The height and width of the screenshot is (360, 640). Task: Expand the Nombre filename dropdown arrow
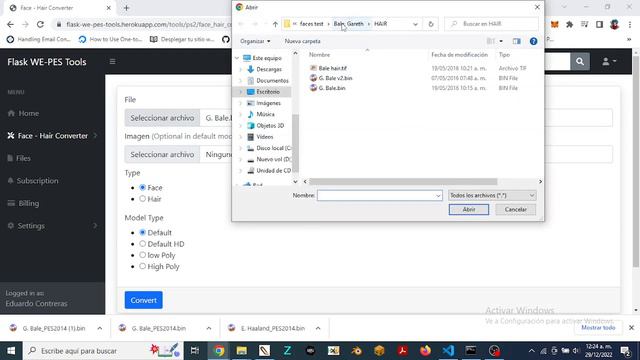(x=438, y=196)
